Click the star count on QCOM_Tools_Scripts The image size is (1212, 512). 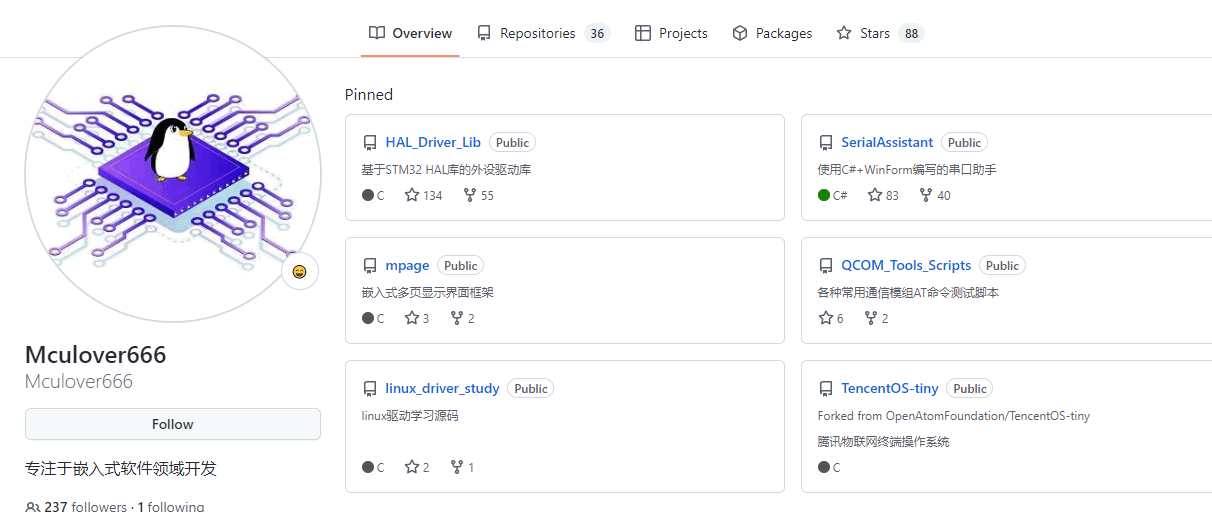tap(831, 318)
